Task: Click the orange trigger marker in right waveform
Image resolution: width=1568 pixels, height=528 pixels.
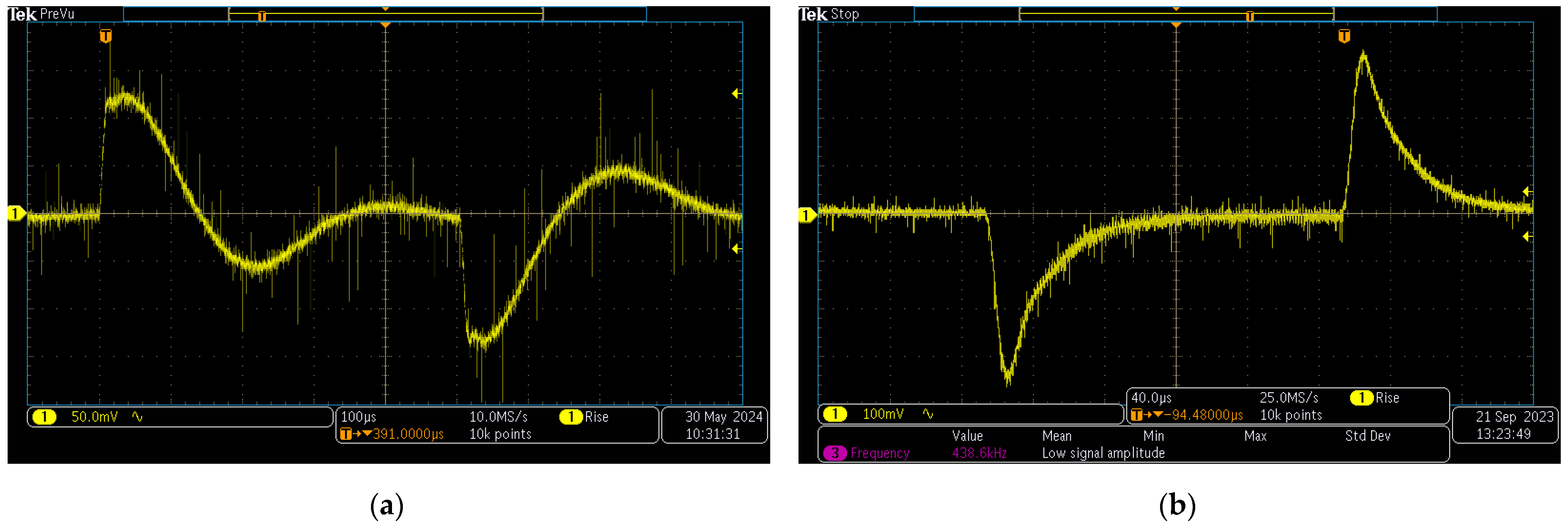Action: pos(1344,37)
